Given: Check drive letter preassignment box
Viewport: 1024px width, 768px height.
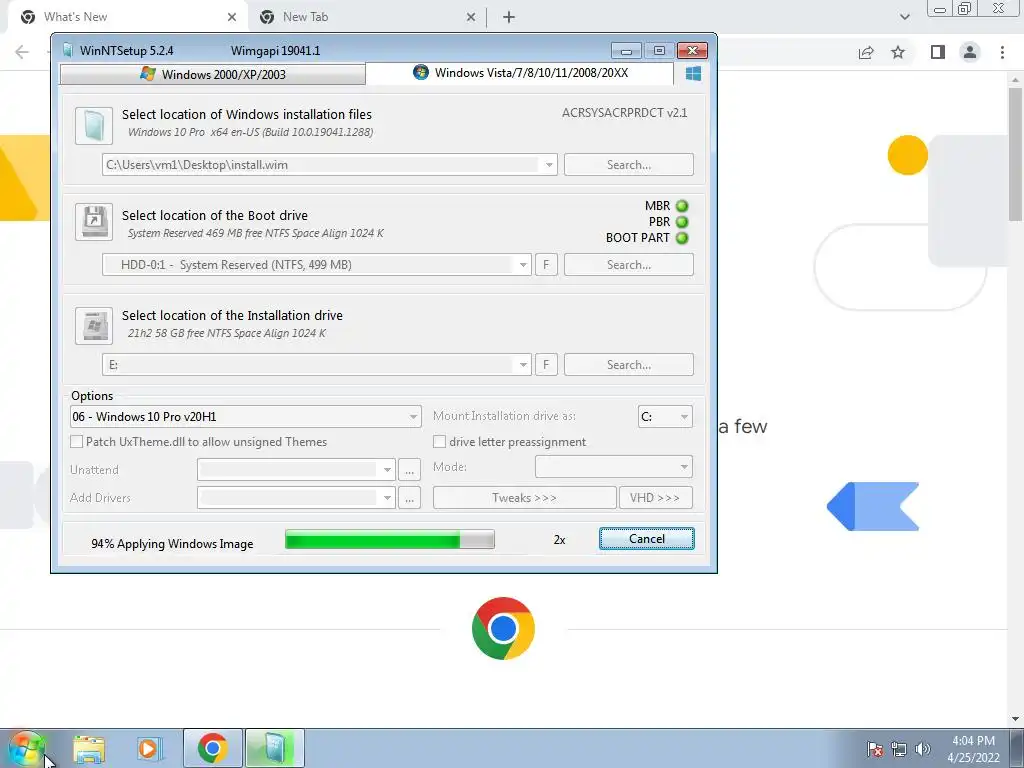Looking at the screenshot, I should point(440,442).
